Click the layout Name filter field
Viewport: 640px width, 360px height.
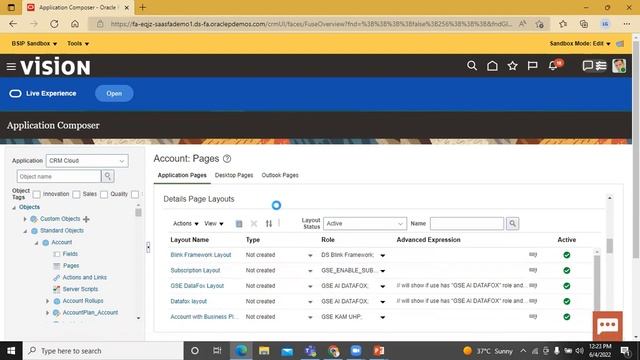(x=467, y=223)
